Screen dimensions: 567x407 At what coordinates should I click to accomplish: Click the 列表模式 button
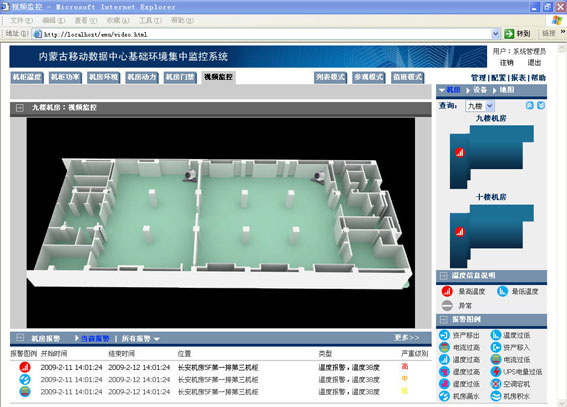click(x=331, y=77)
